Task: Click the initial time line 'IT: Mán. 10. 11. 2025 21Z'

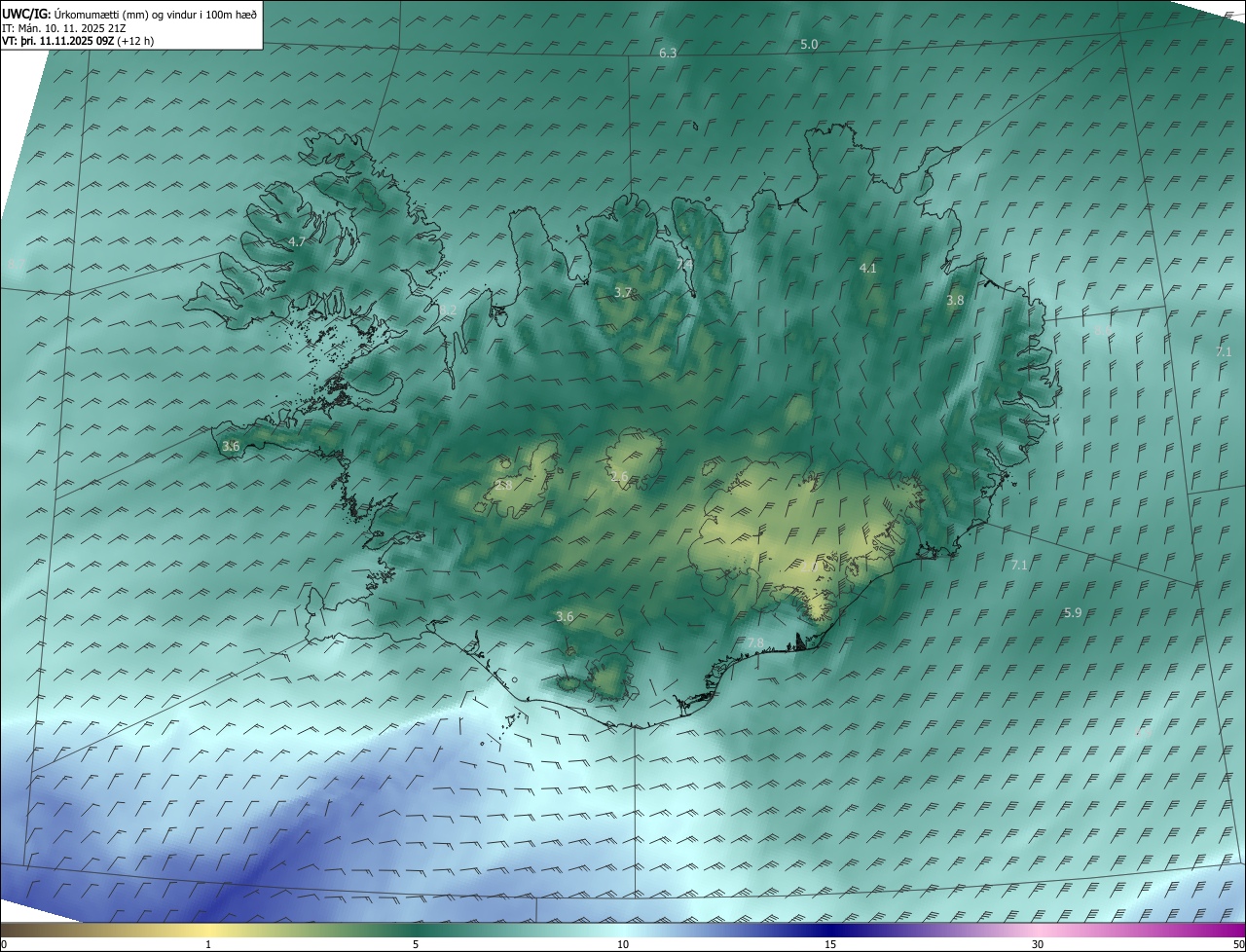Action: pos(63,27)
